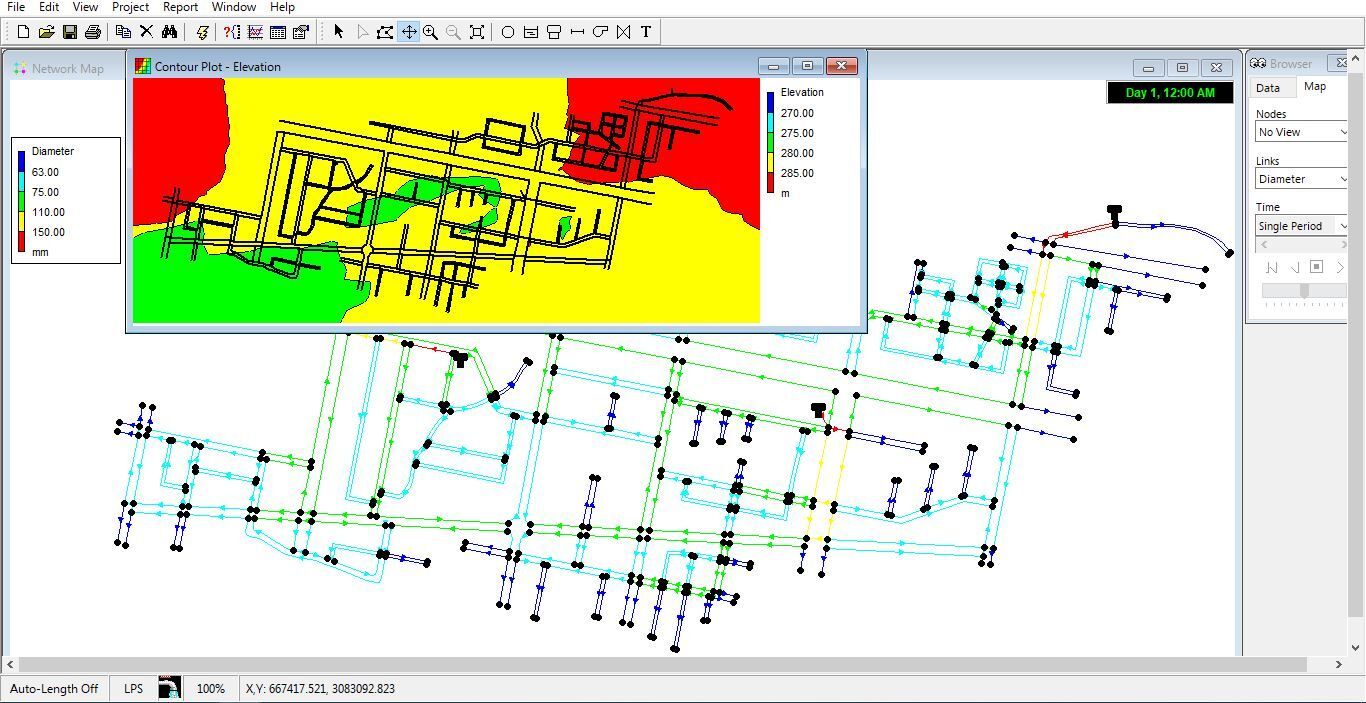The height and width of the screenshot is (703, 1366).
Task: Open the Window menu
Action: click(234, 7)
